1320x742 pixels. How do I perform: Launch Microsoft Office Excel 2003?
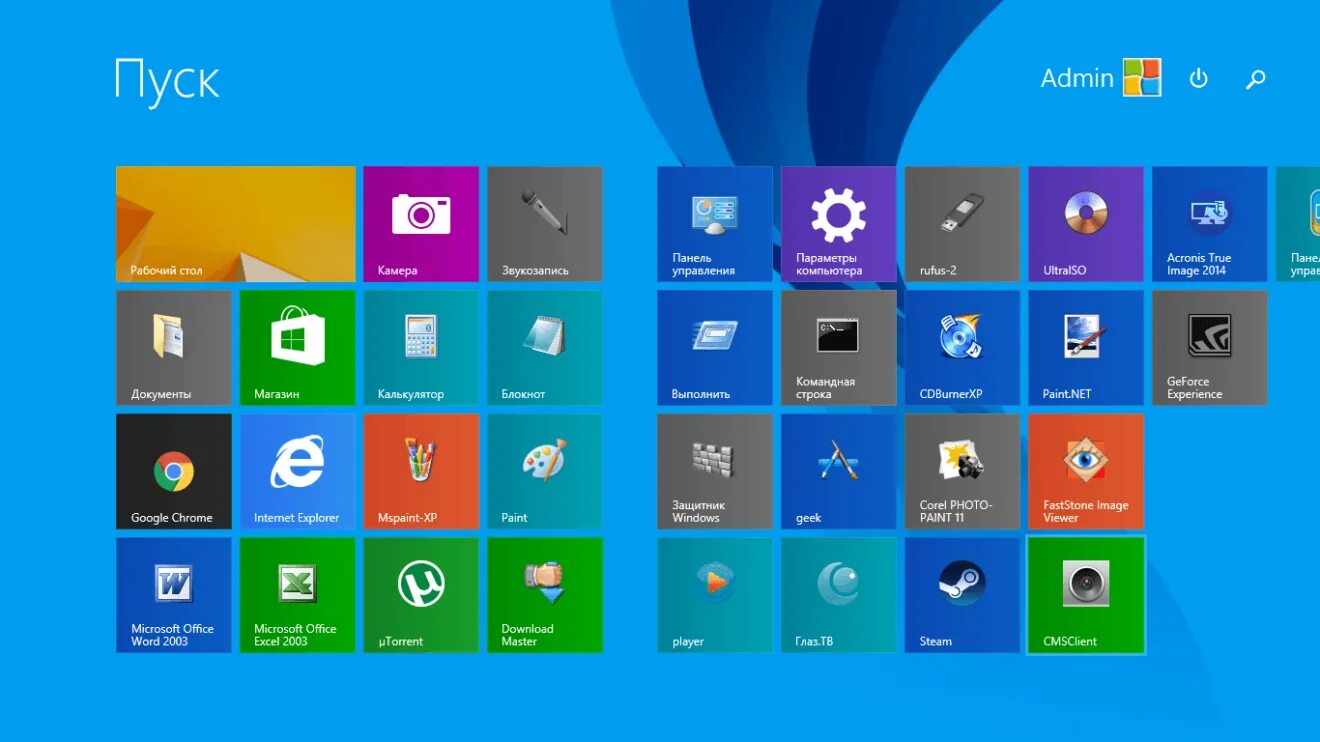tap(298, 595)
